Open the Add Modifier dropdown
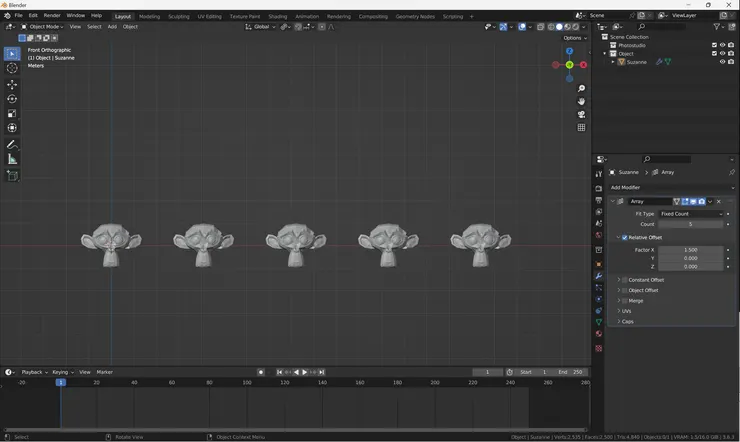The image size is (740, 442). pos(672,188)
